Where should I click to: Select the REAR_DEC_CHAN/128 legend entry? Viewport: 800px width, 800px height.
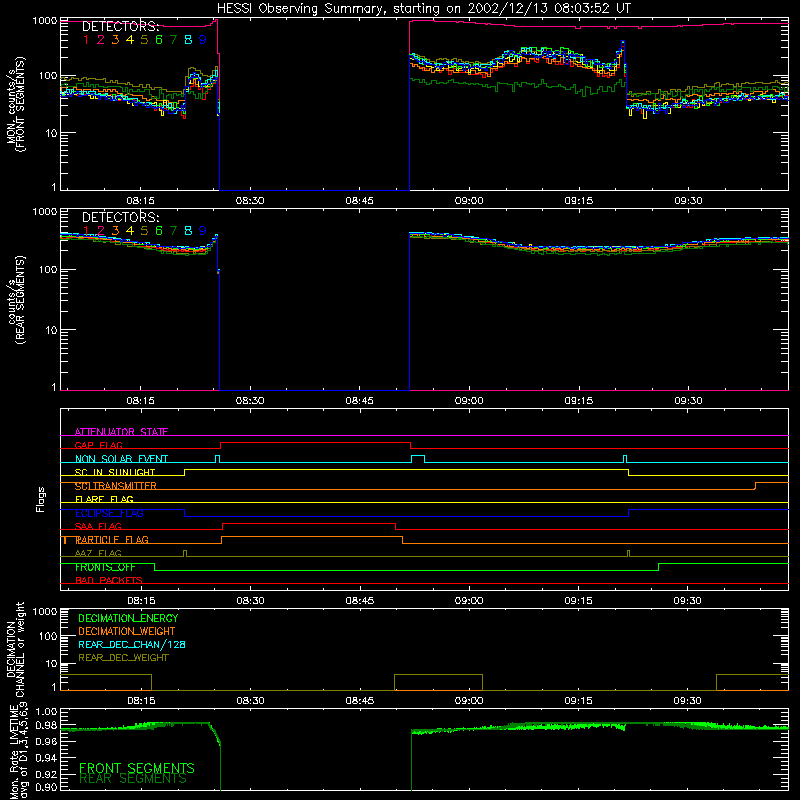pos(132,644)
